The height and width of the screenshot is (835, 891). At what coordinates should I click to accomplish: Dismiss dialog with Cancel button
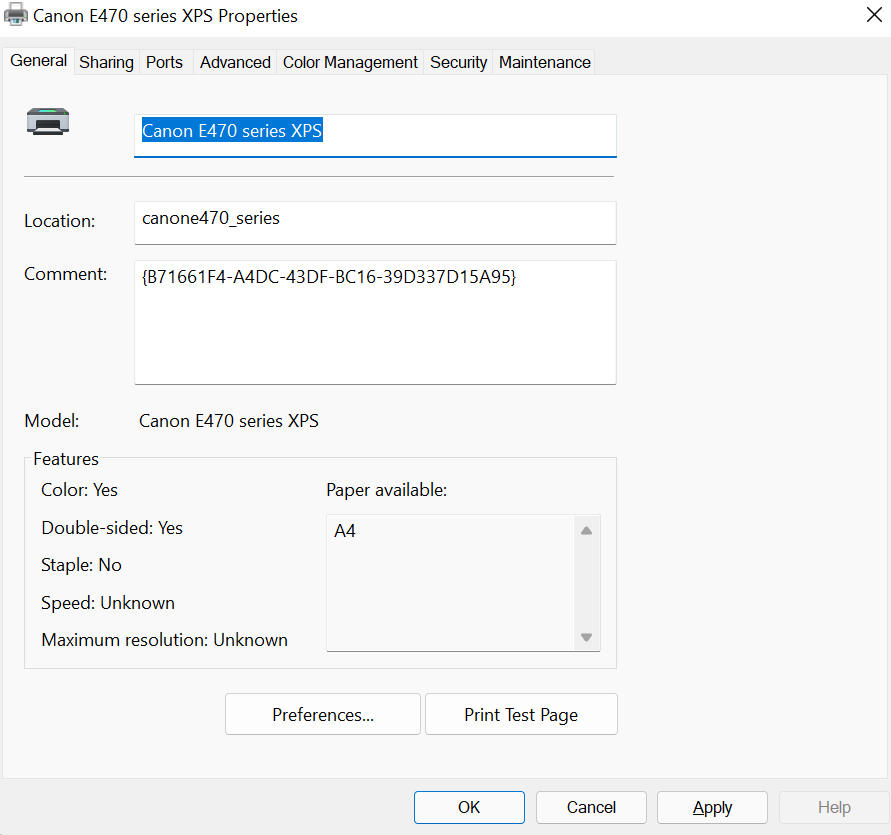591,807
